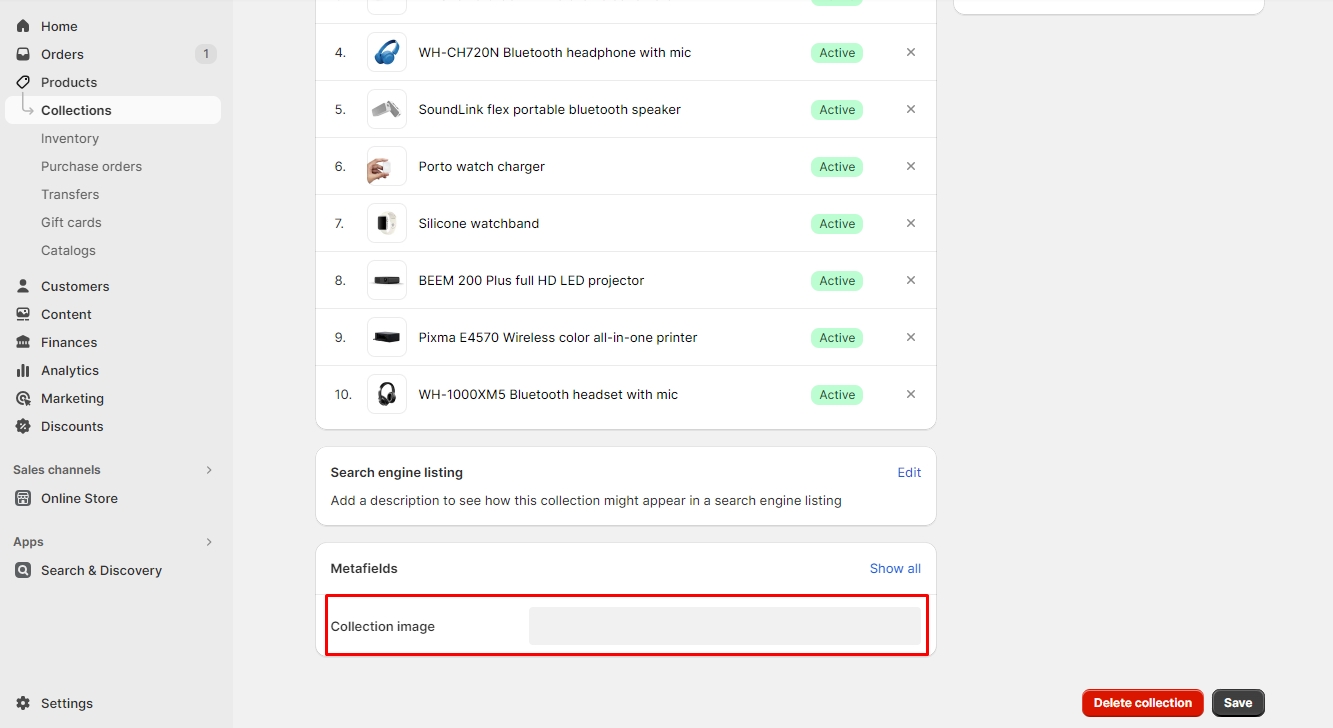Screen dimensions: 1333x728
Task: Click the Discounts badge icon
Action: [x=23, y=426]
